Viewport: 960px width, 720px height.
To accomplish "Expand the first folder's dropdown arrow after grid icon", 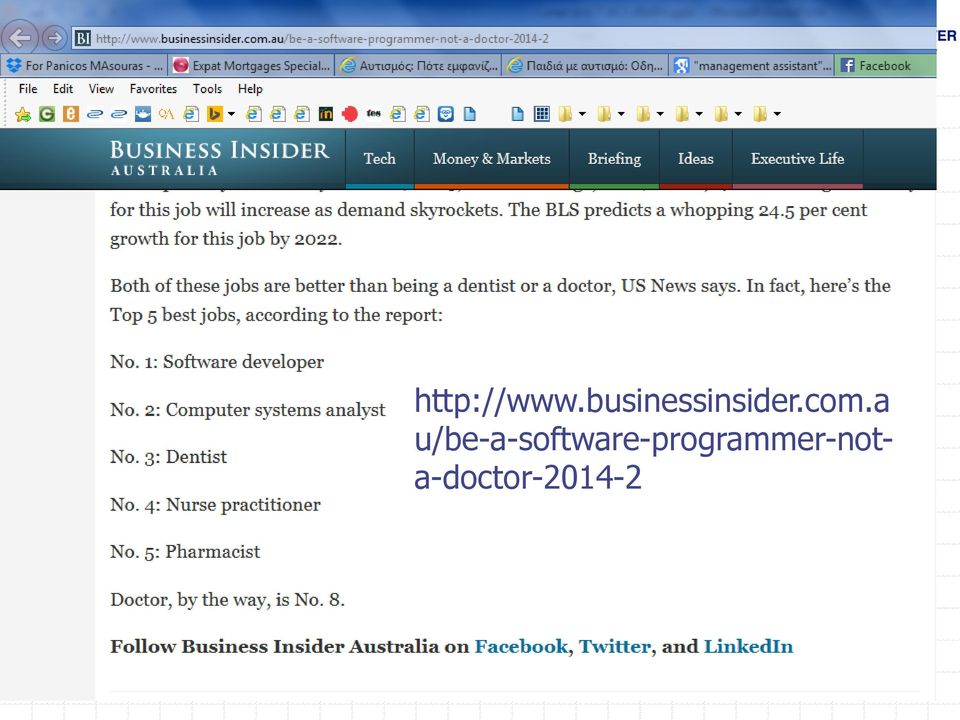I will tap(582, 114).
